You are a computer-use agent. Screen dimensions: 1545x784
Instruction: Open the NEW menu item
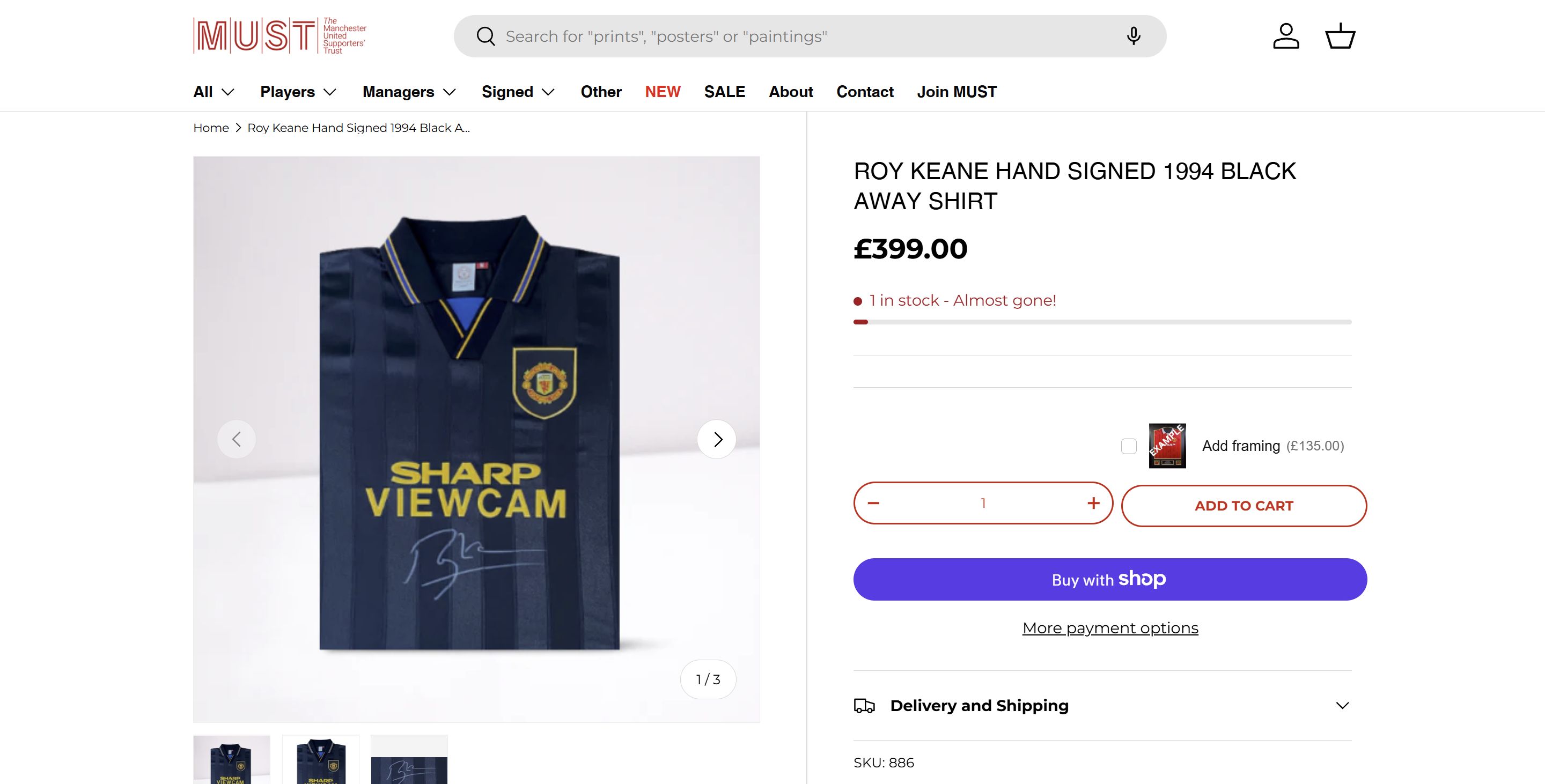[x=662, y=92]
